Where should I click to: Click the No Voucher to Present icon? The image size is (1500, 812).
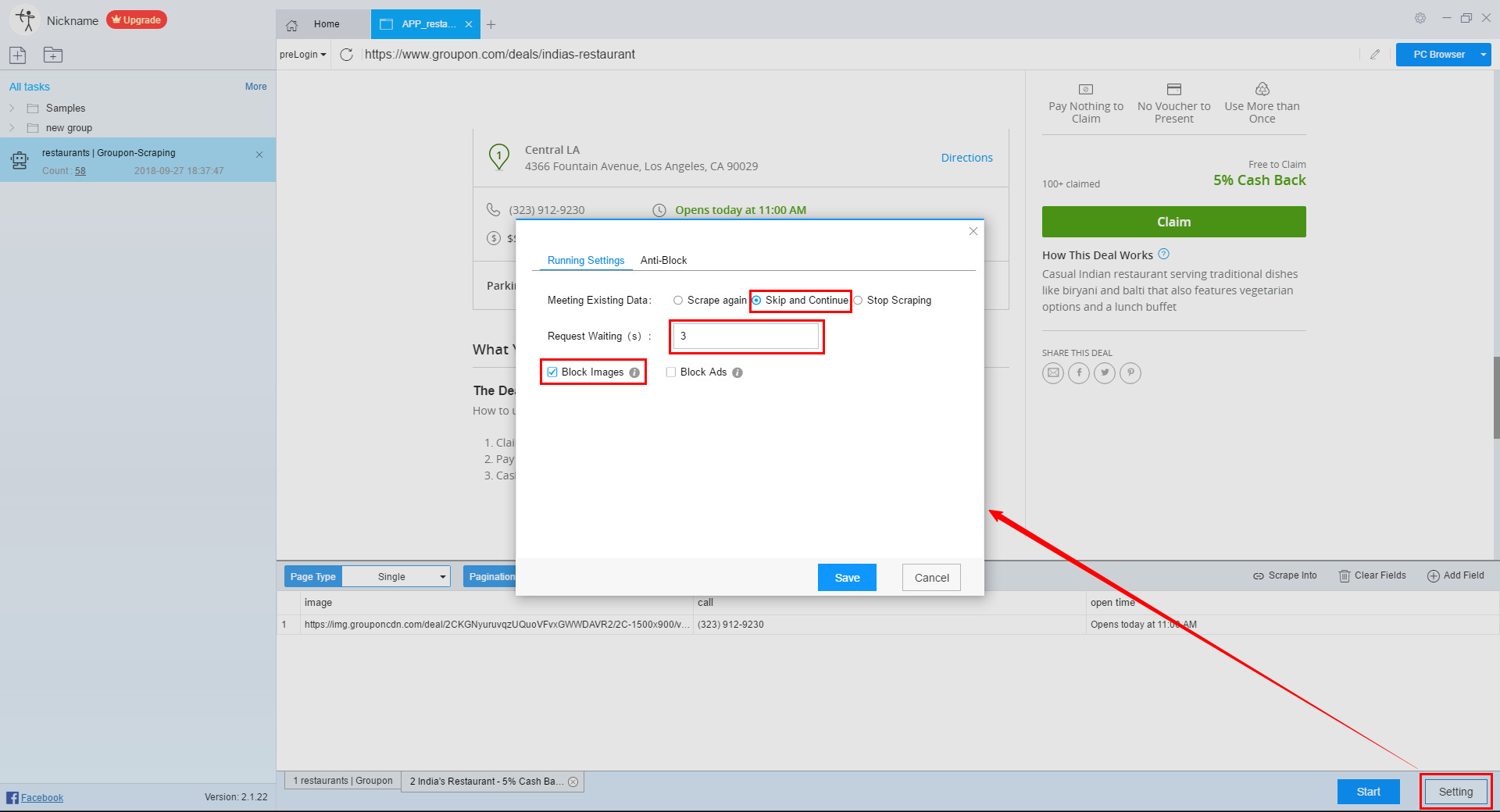1174,89
